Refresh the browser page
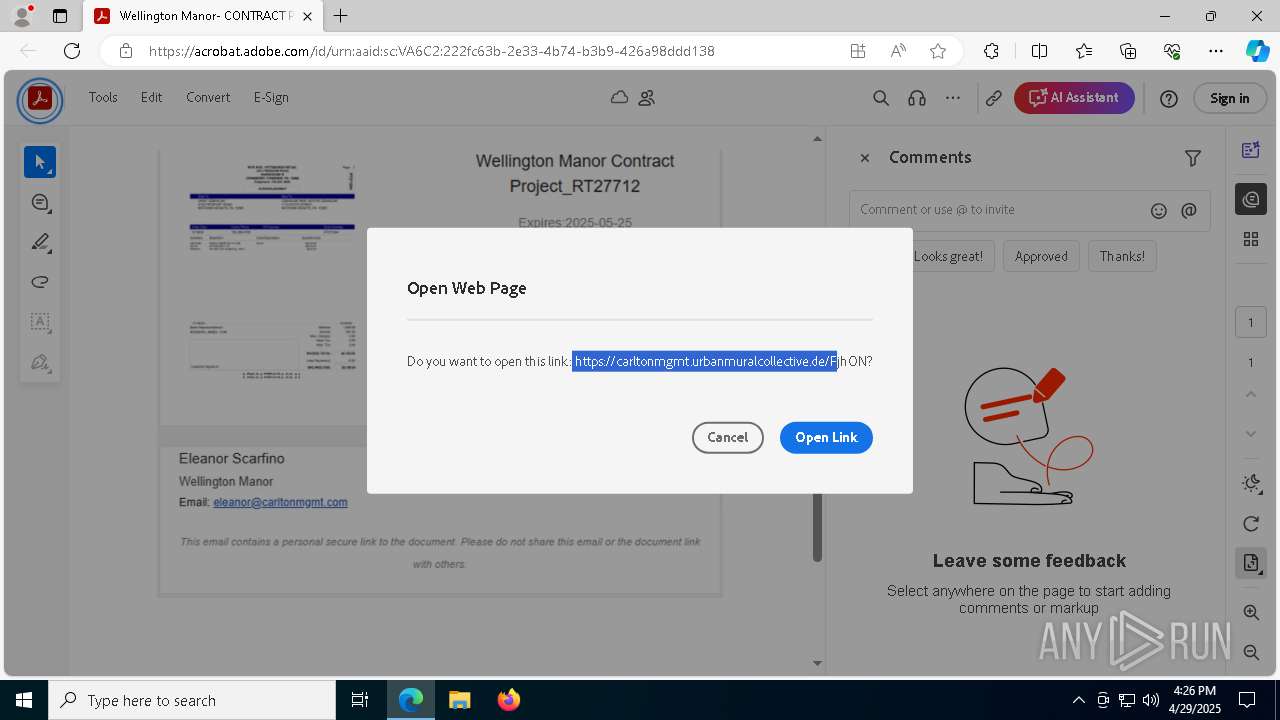The width and height of the screenshot is (1280, 720). [x=72, y=51]
